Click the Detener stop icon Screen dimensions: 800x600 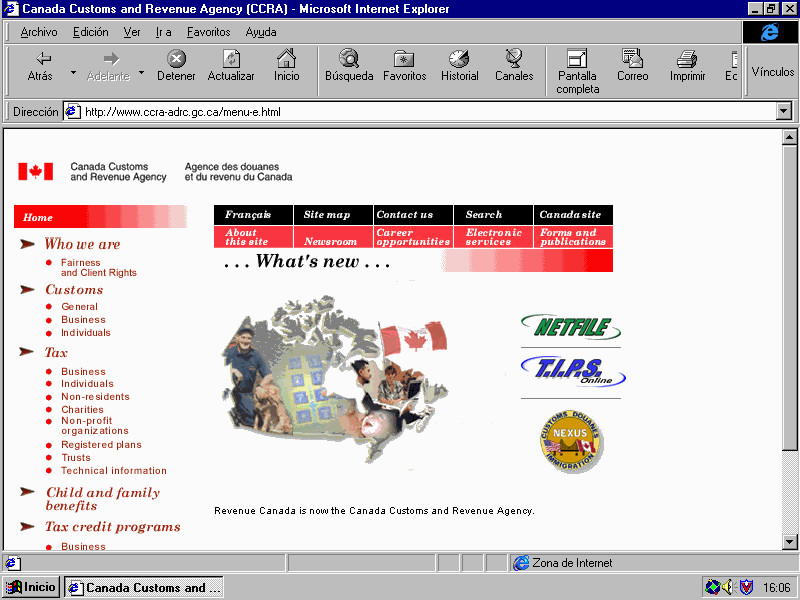176,59
